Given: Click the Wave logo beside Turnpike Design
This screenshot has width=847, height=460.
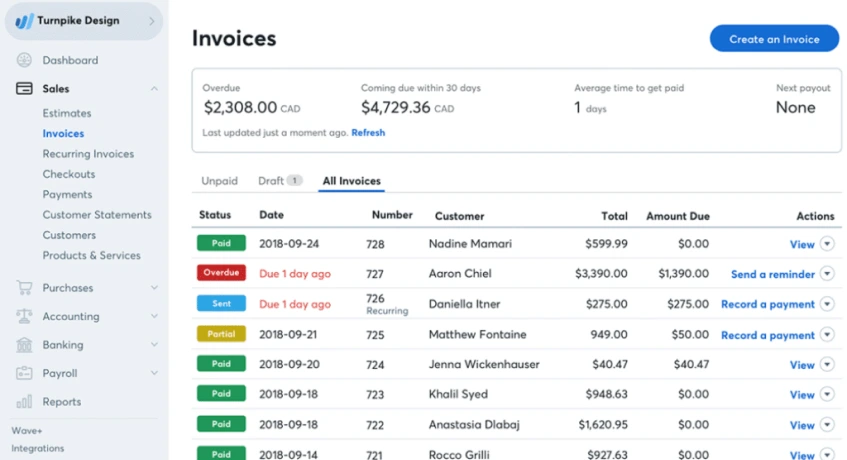Looking at the screenshot, I should [24, 21].
